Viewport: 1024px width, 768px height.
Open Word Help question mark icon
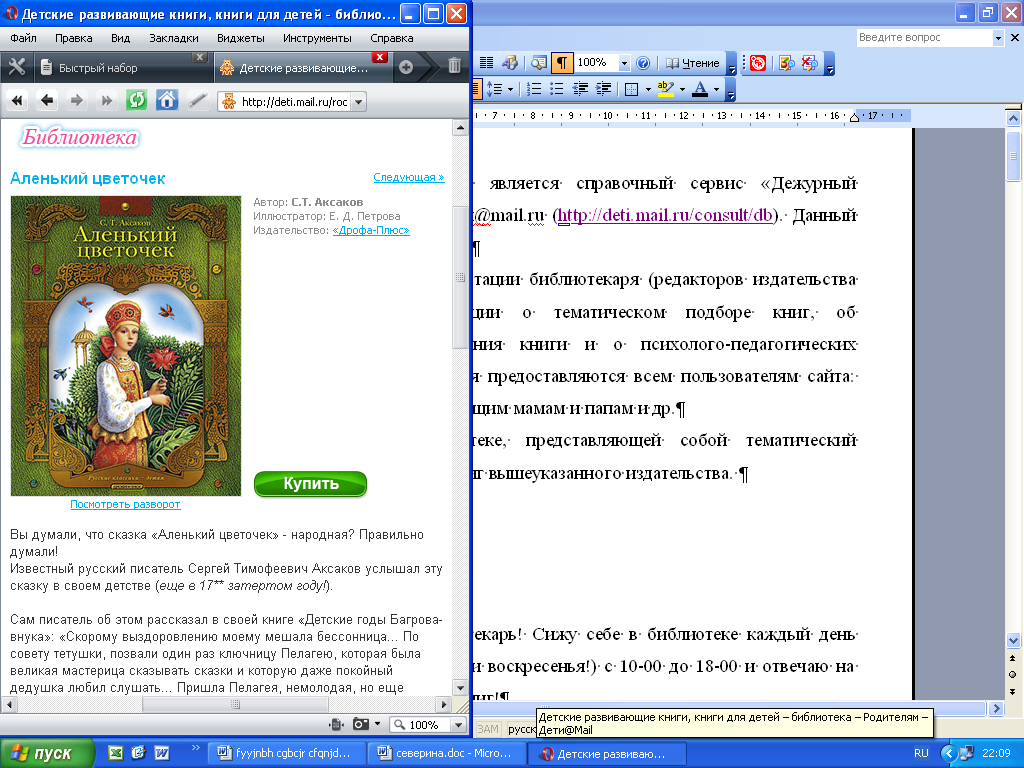[643, 63]
